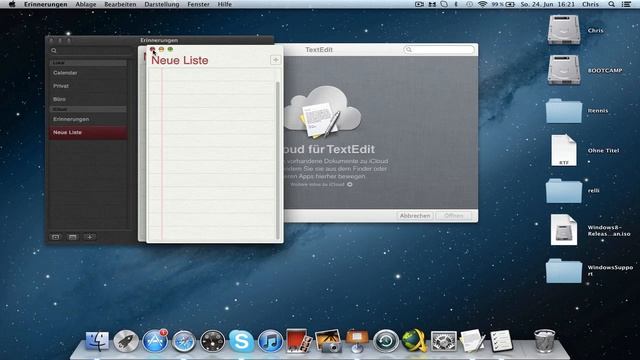640x360 pixels.
Task: Select Ohne Titel RTF file on desktop
Action: click(x=564, y=150)
